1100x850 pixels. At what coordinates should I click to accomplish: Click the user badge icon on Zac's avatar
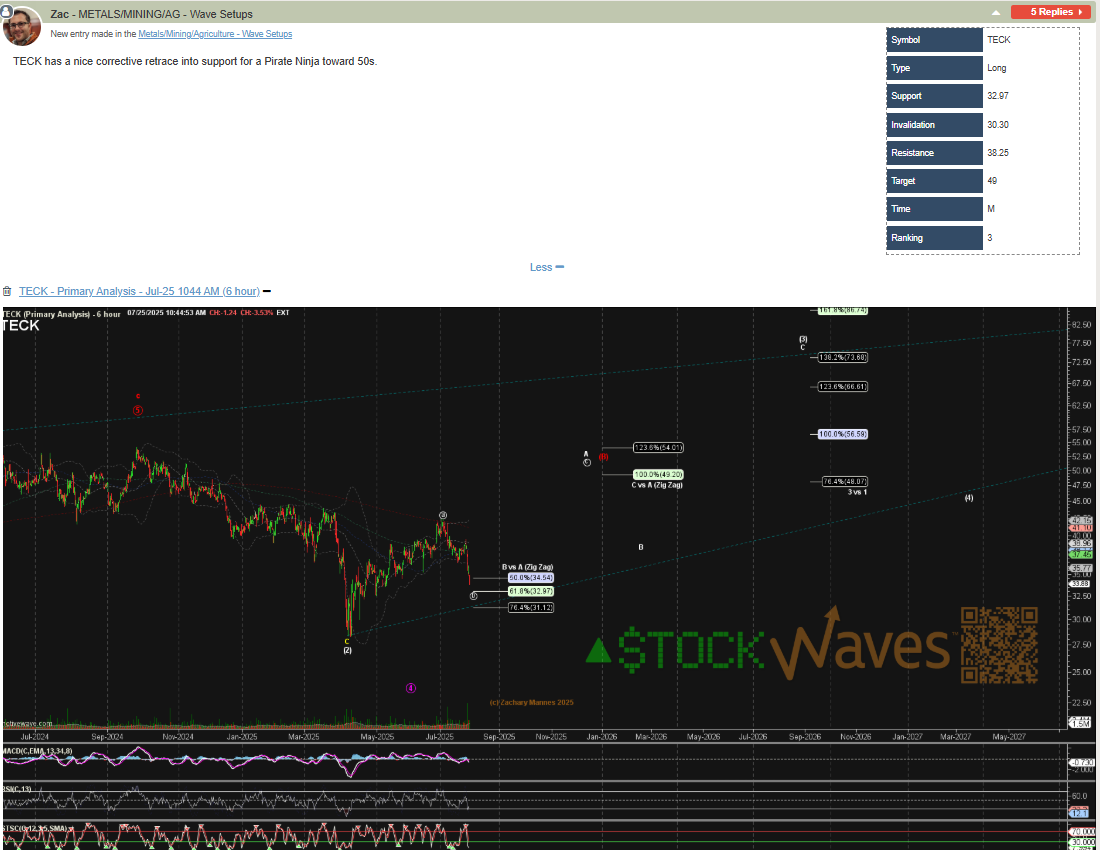tap(6, 11)
